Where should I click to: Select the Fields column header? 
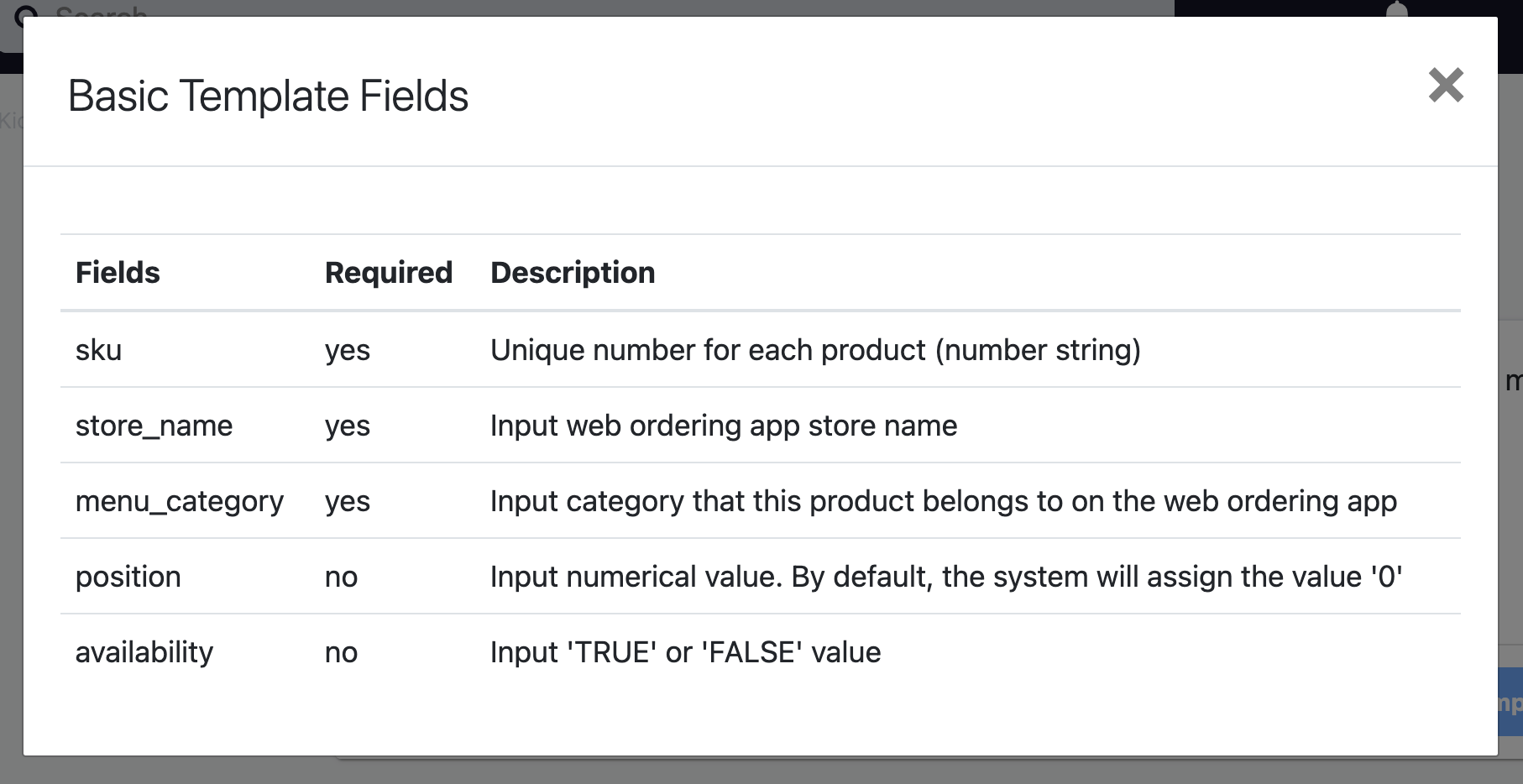coord(118,273)
